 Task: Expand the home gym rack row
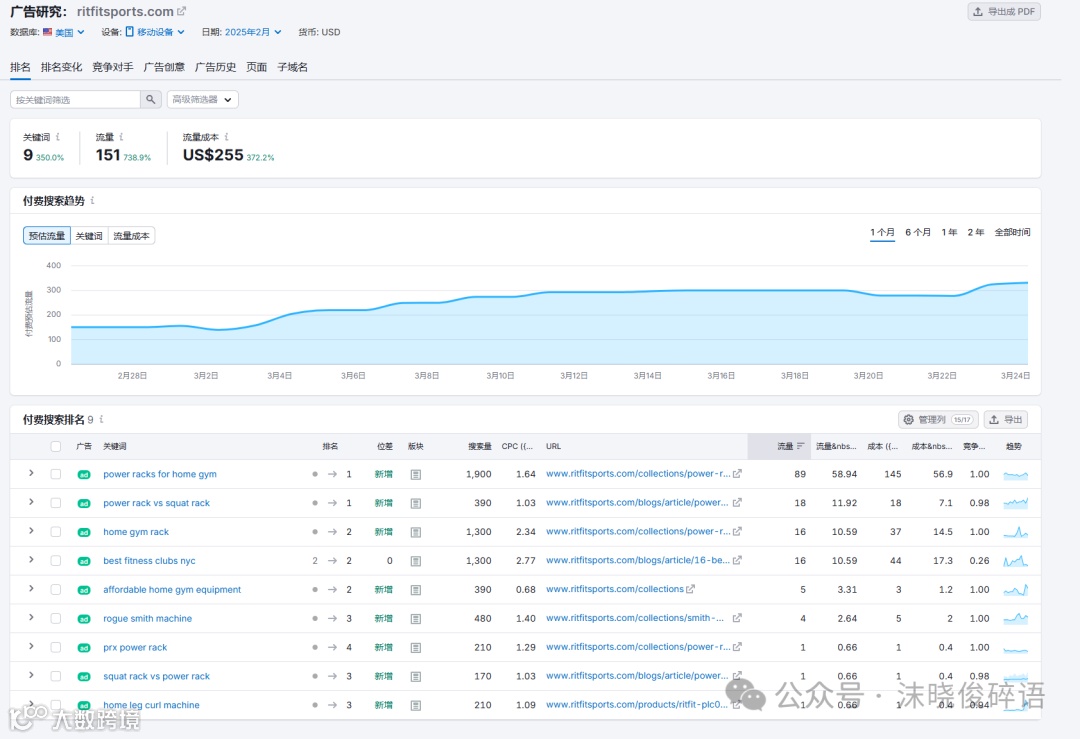click(31, 531)
